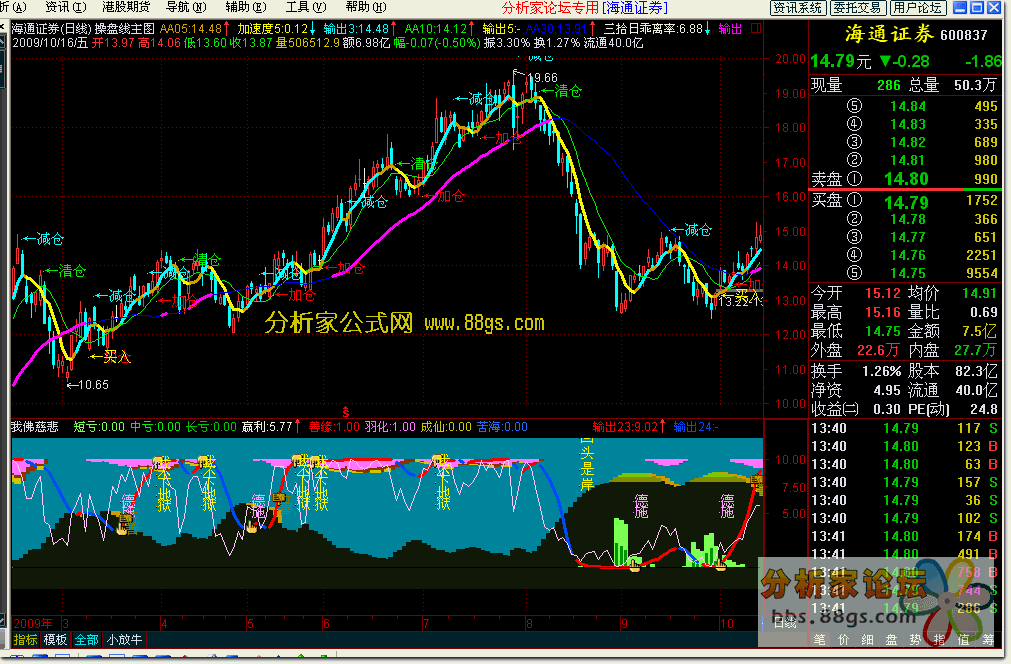Click the 资讯系统 button
The width and height of the screenshot is (1011, 664).
point(798,8)
